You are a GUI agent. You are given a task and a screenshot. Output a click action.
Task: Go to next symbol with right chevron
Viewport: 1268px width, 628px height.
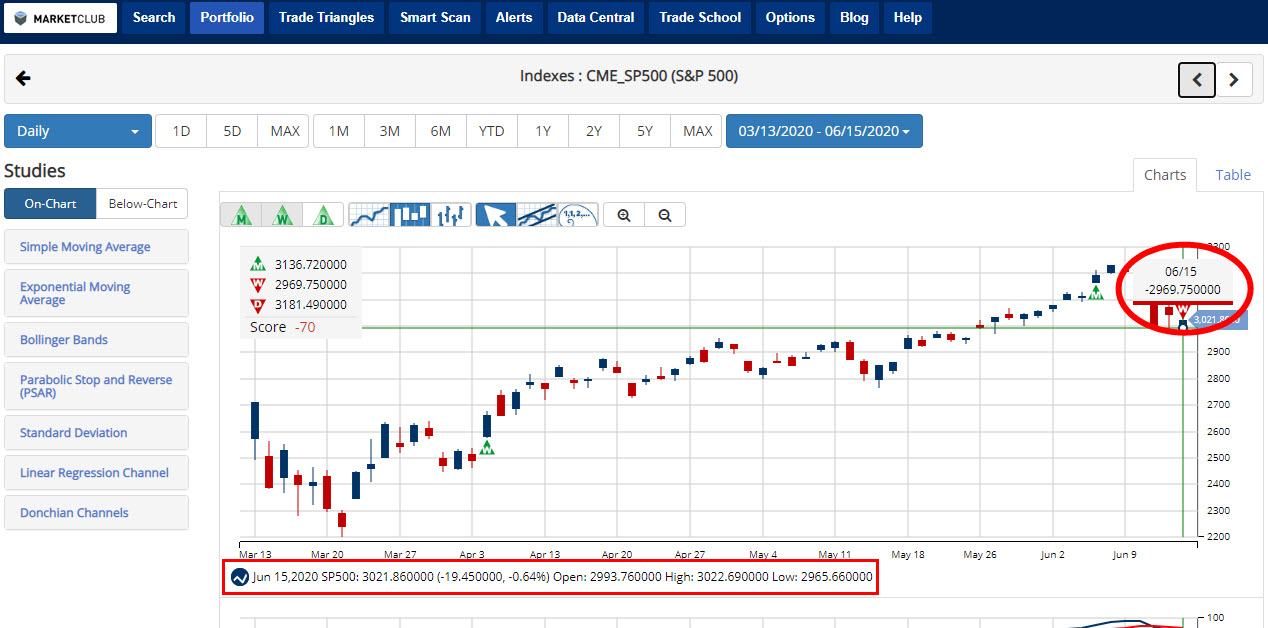pyautogui.click(x=1234, y=79)
